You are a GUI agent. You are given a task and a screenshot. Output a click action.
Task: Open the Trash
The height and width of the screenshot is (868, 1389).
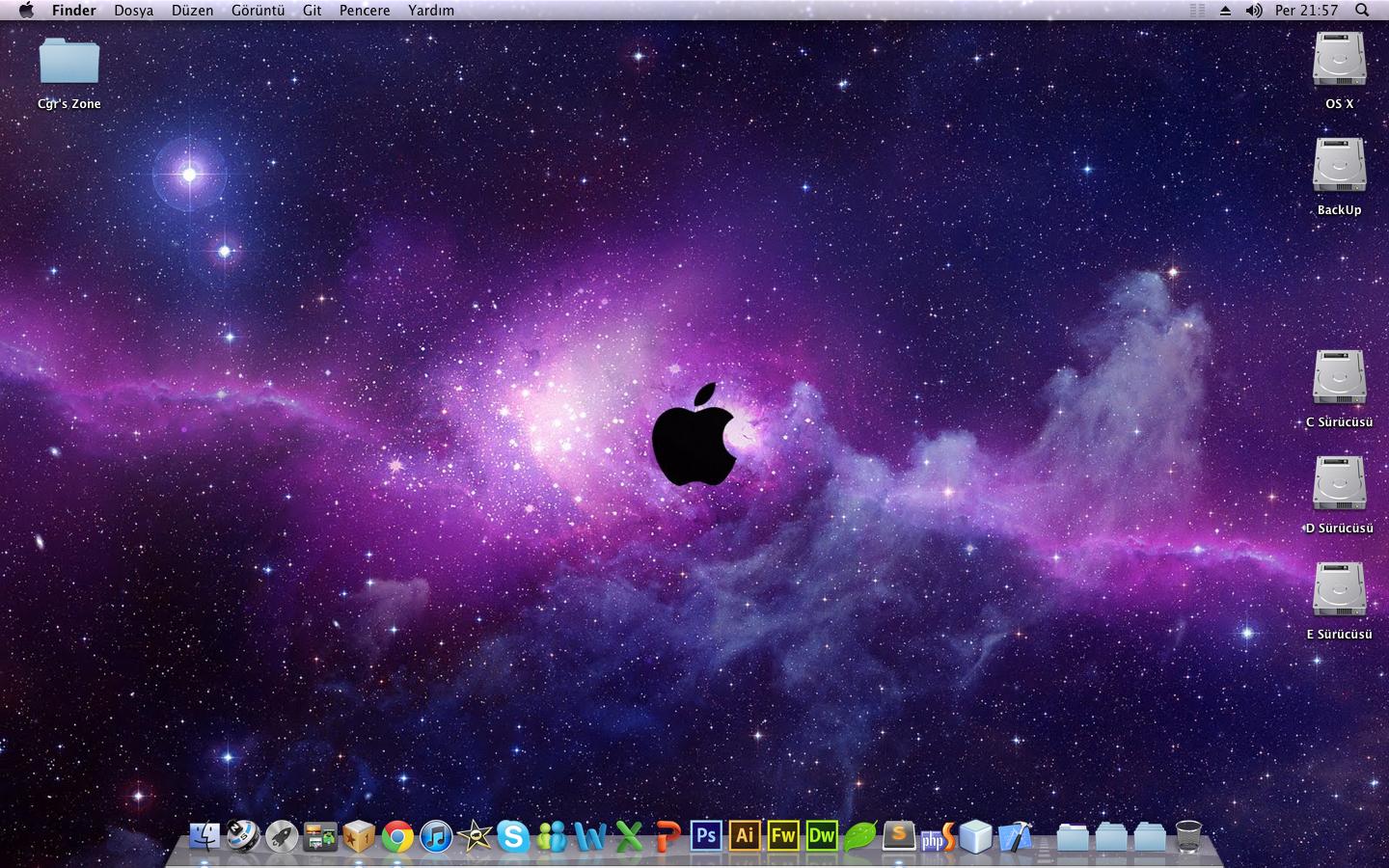coord(1188,836)
